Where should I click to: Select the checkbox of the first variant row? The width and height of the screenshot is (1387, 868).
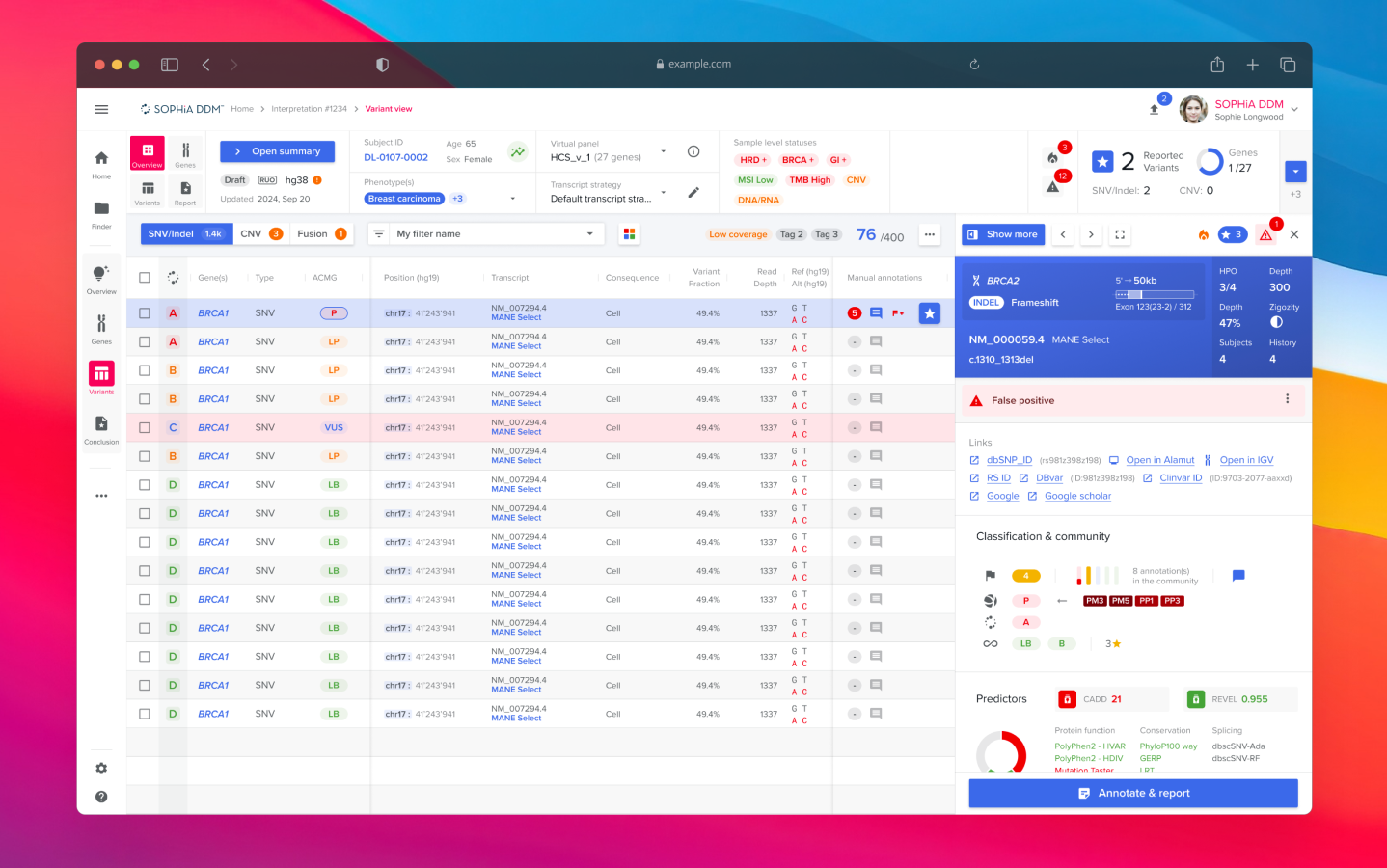pos(145,313)
